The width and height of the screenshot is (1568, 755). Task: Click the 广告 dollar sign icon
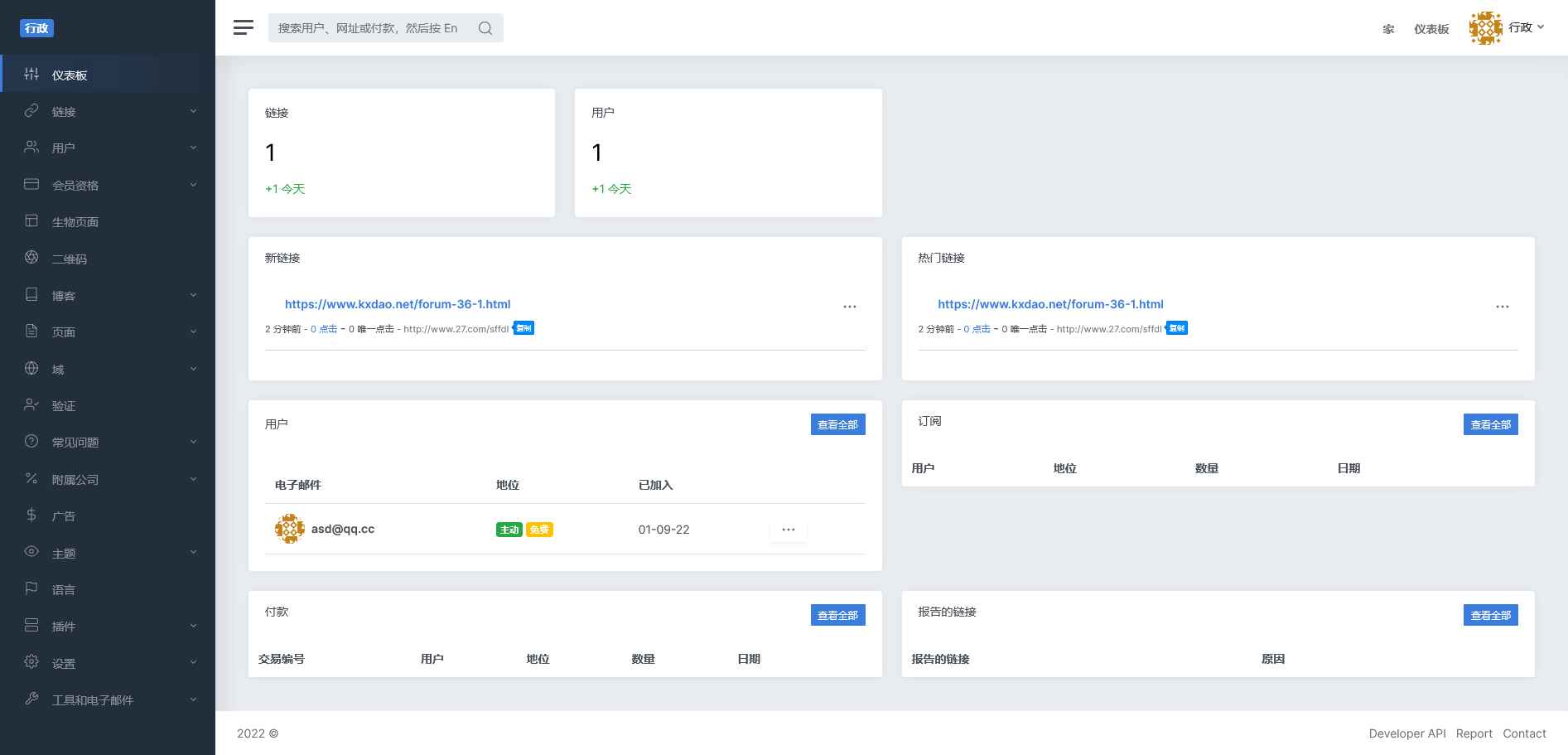[31, 515]
